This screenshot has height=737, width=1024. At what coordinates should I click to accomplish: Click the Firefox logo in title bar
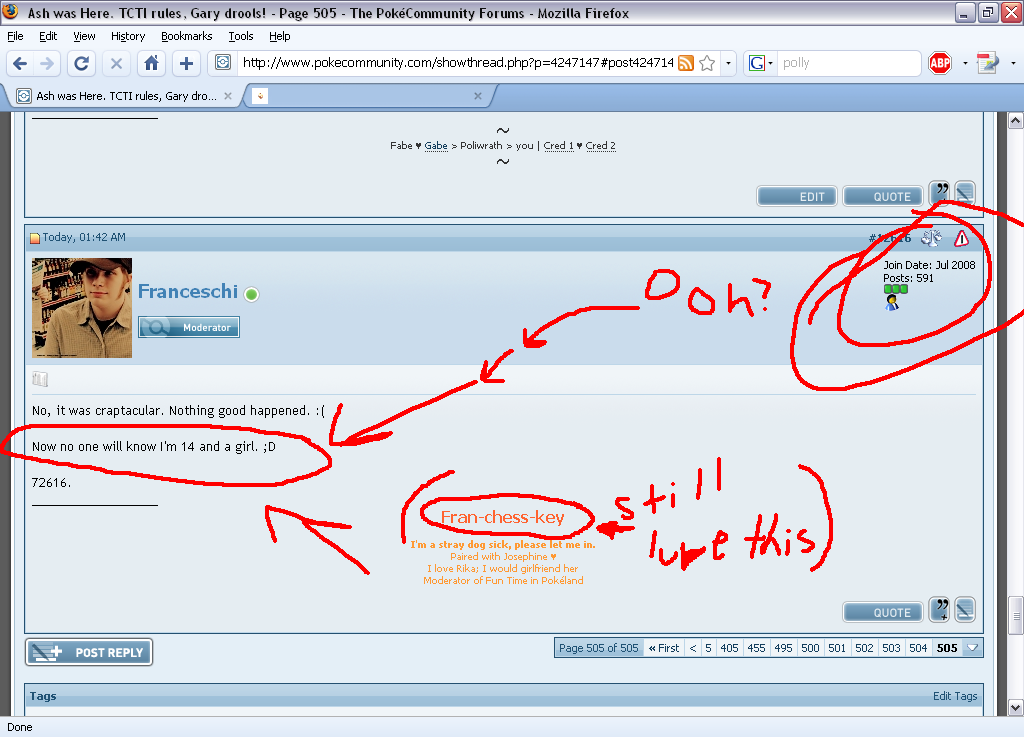tap(11, 12)
